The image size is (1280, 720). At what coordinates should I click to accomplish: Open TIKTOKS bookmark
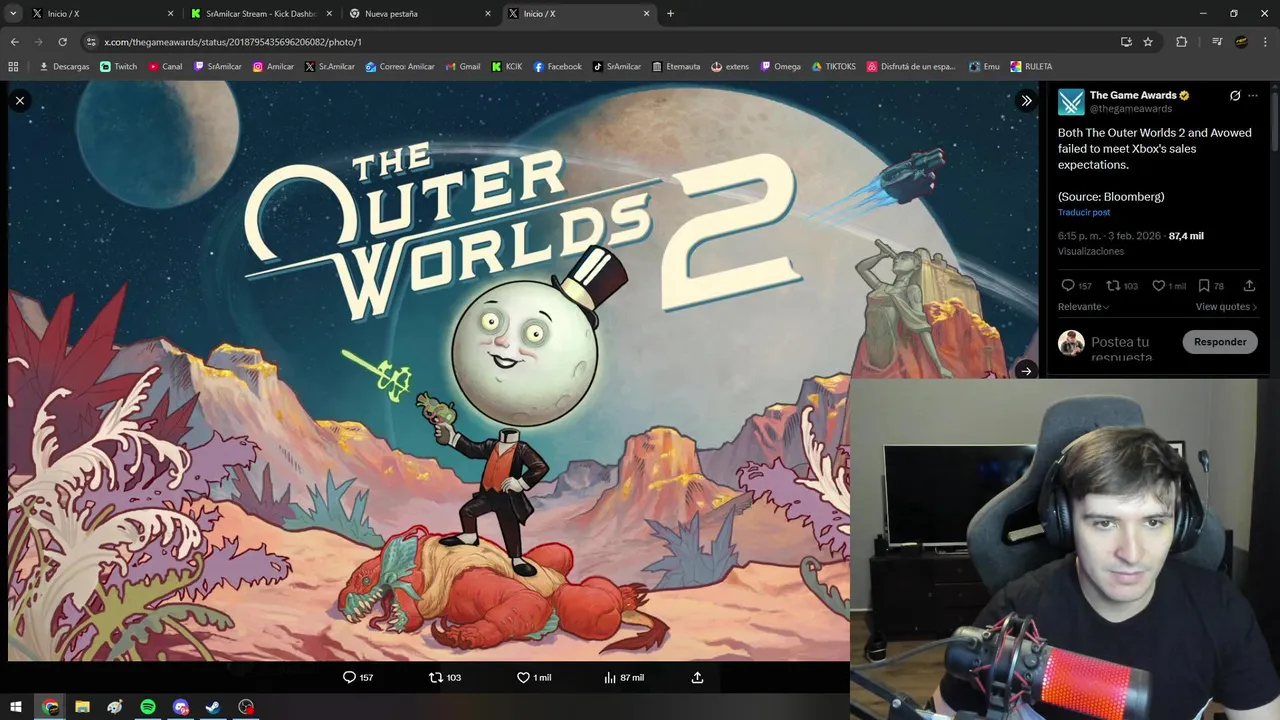pyautogui.click(x=833, y=67)
